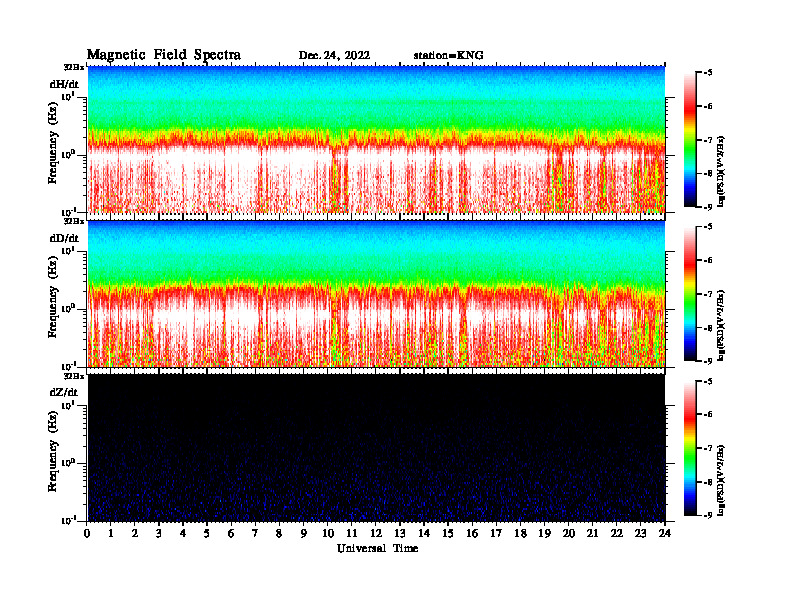The height and width of the screenshot is (612, 792).
Task: Click the "station=KNG" label
Action: tap(449, 55)
